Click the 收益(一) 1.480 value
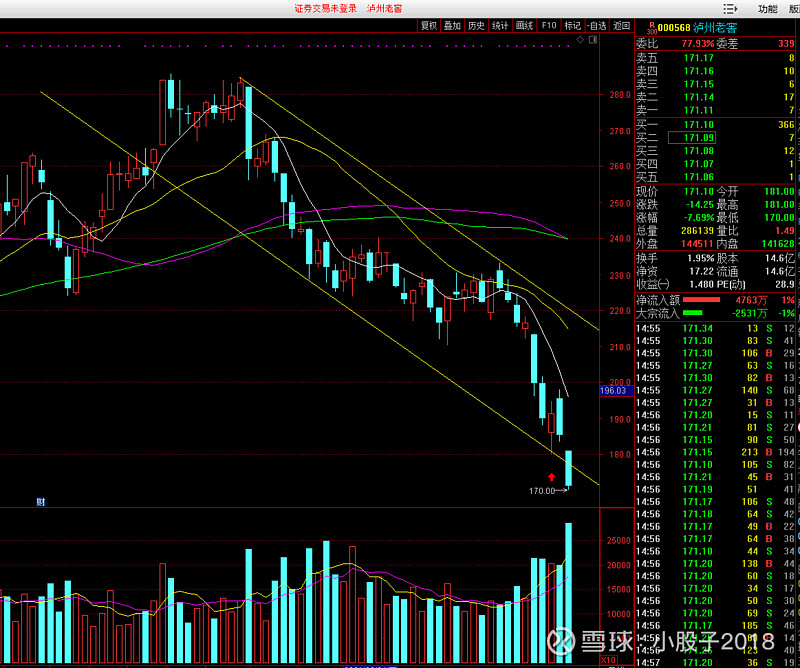This screenshot has height=668, width=800. (702, 285)
